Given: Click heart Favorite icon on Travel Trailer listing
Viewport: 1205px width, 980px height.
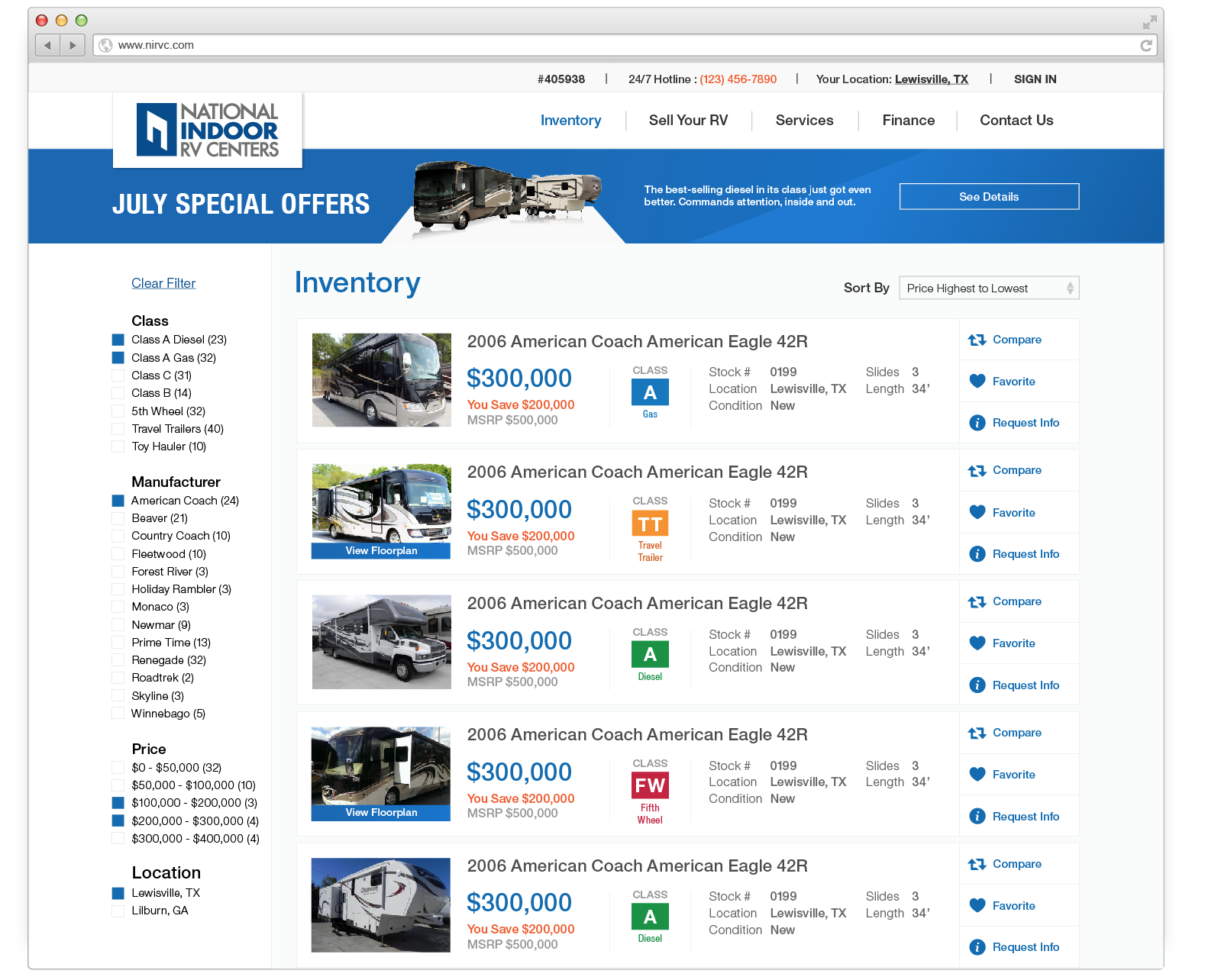Looking at the screenshot, I should (x=977, y=512).
